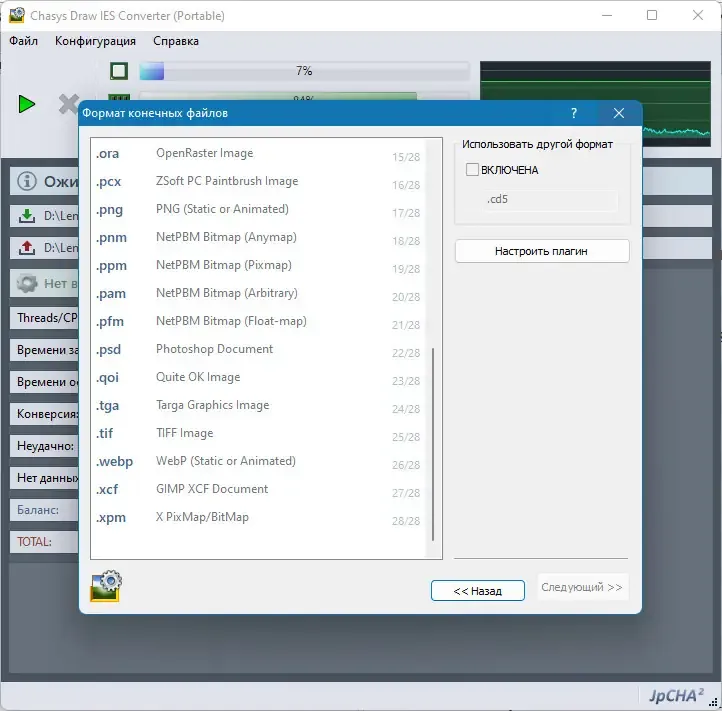This screenshot has width=722, height=711.
Task: Maximize the Chasys Draw IES Converter window
Action: [652, 15]
